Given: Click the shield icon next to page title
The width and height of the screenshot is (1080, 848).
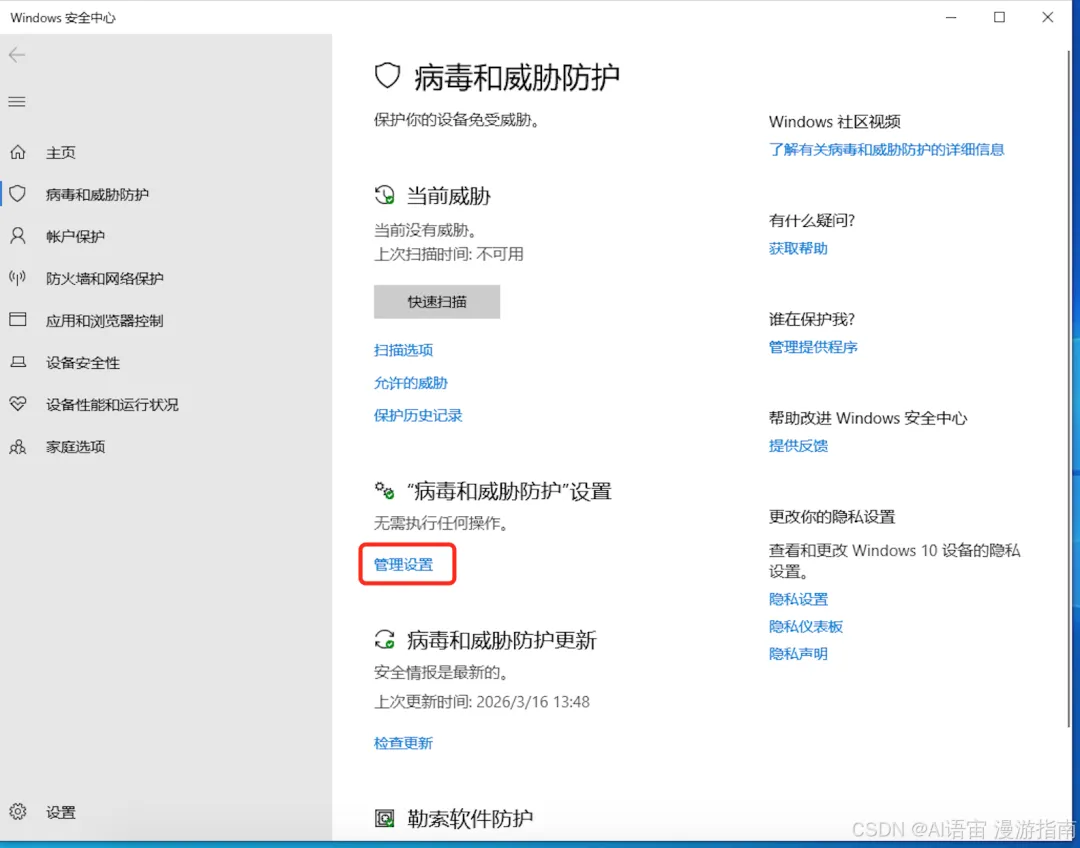Looking at the screenshot, I should tap(387, 76).
